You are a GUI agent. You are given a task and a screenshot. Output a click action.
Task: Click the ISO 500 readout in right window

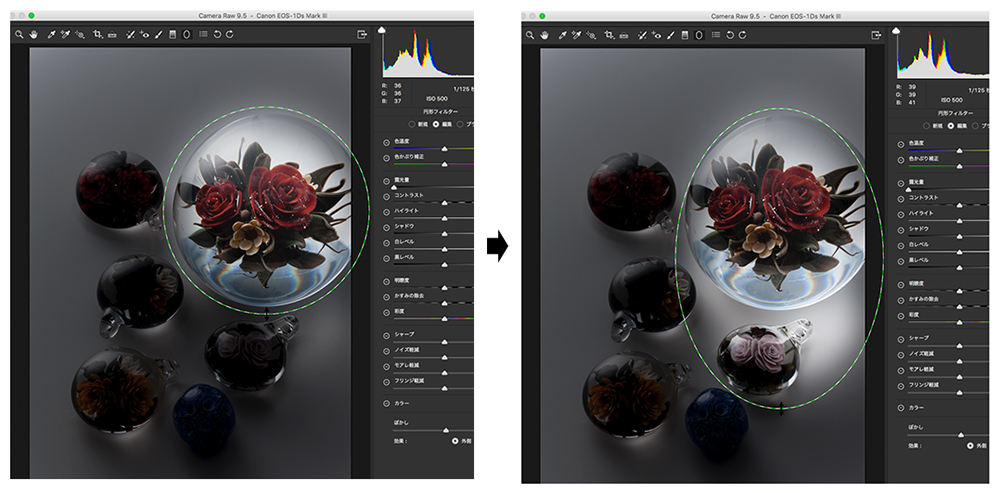tap(952, 100)
